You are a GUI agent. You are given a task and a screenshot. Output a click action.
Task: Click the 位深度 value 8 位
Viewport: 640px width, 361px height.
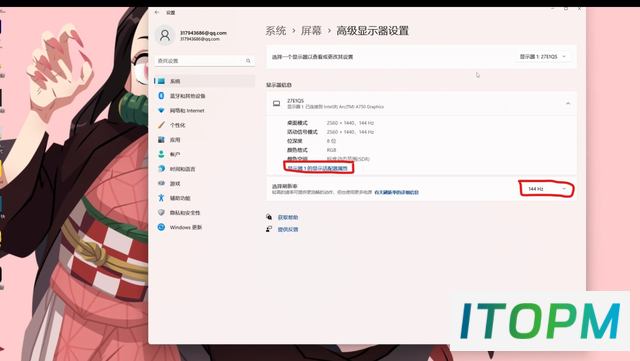331,141
